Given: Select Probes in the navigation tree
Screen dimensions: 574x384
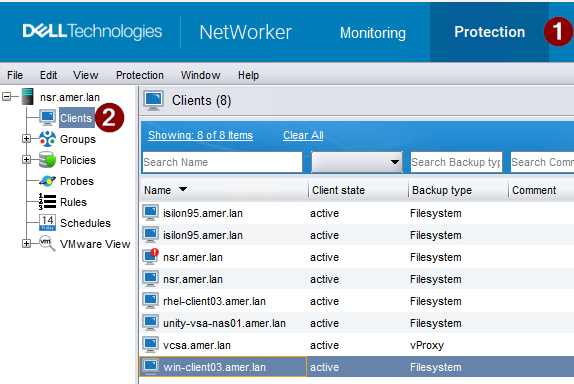Looking at the screenshot, I should coord(77,181).
